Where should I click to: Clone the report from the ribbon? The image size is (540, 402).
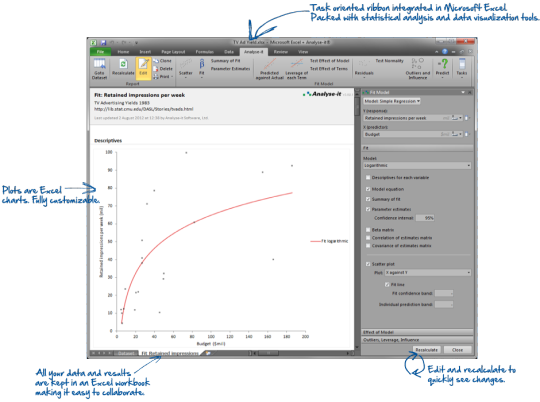click(162, 61)
